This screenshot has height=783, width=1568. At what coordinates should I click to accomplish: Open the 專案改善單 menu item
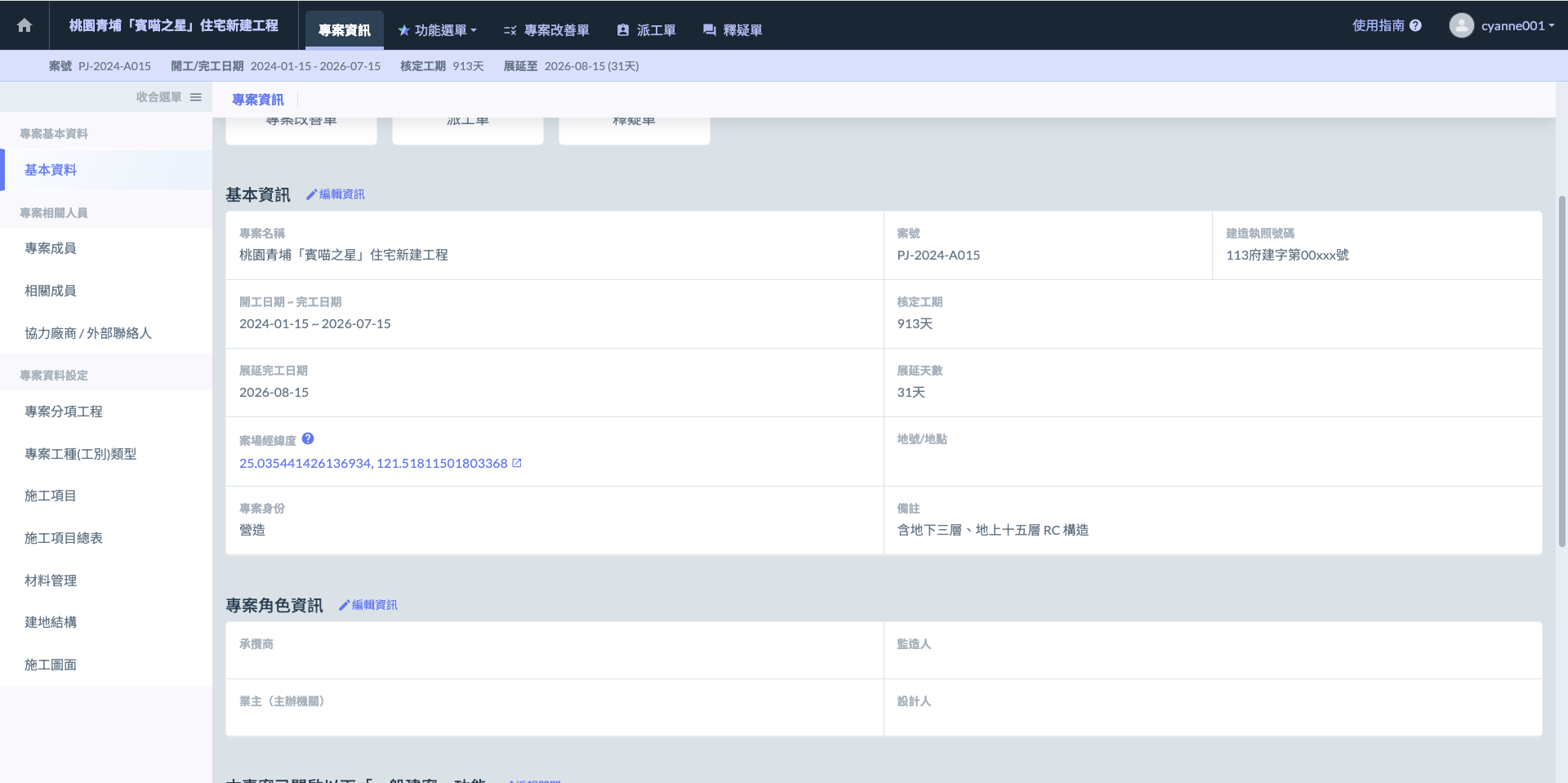(546, 30)
